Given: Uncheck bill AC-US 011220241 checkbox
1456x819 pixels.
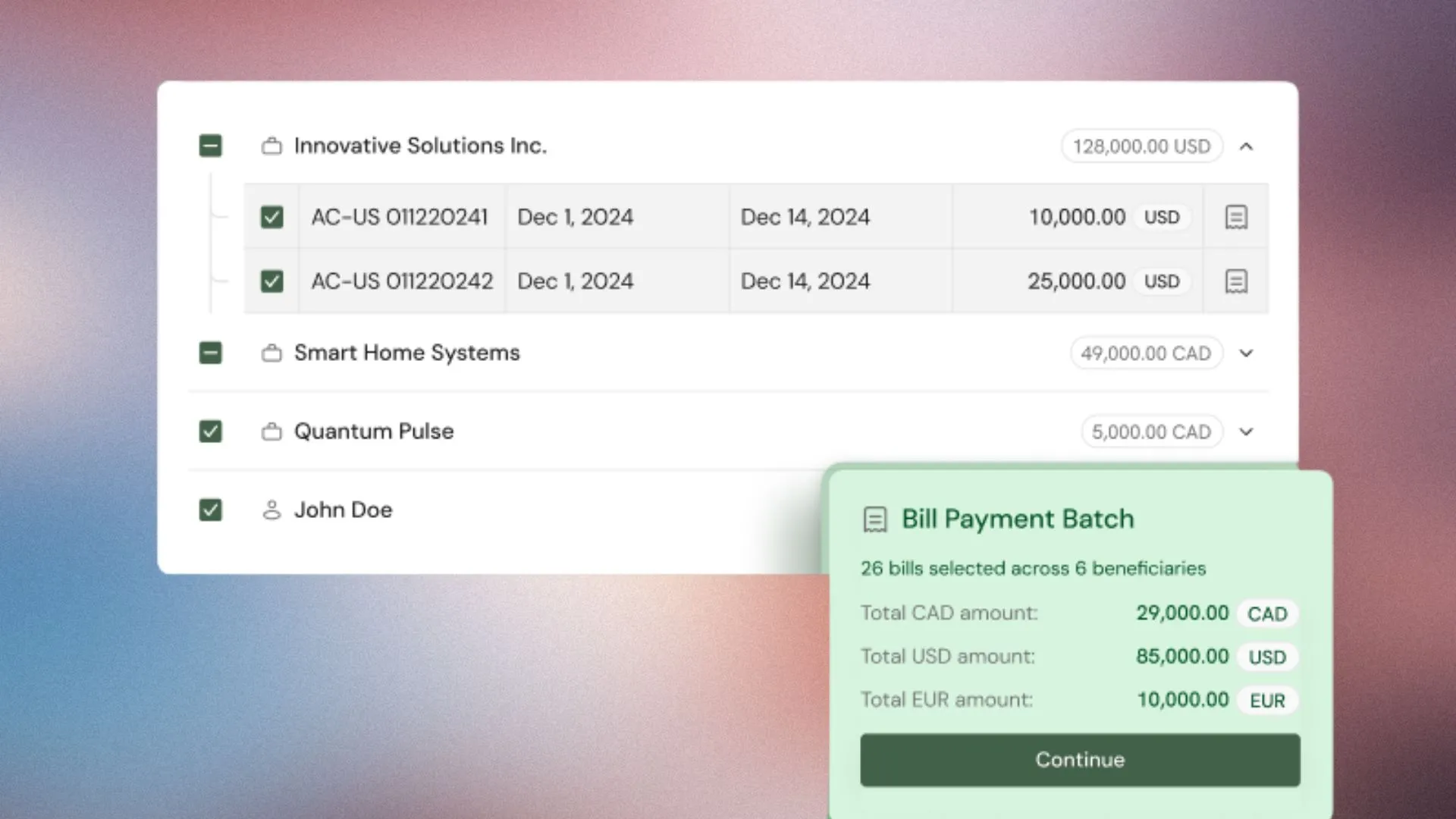Looking at the screenshot, I should 271,217.
